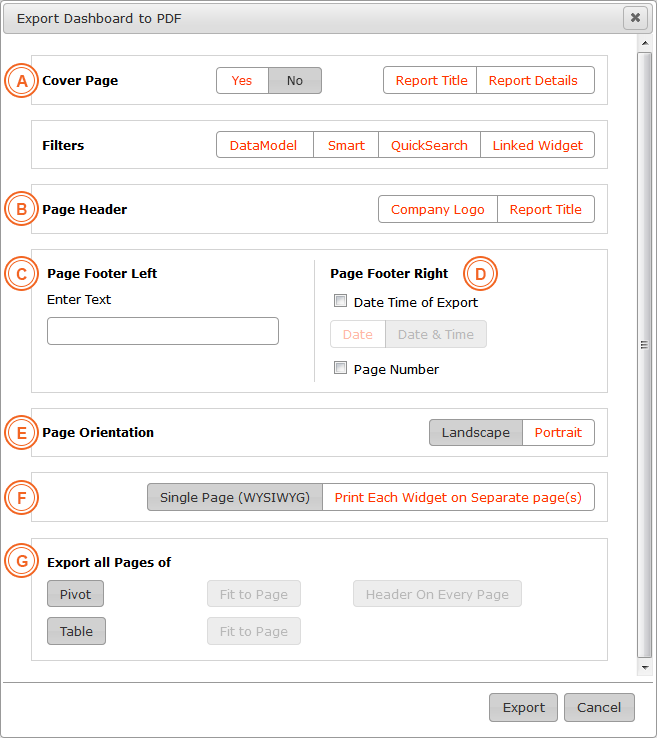Check the Page Number checkbox
657x738 pixels.
click(341, 368)
